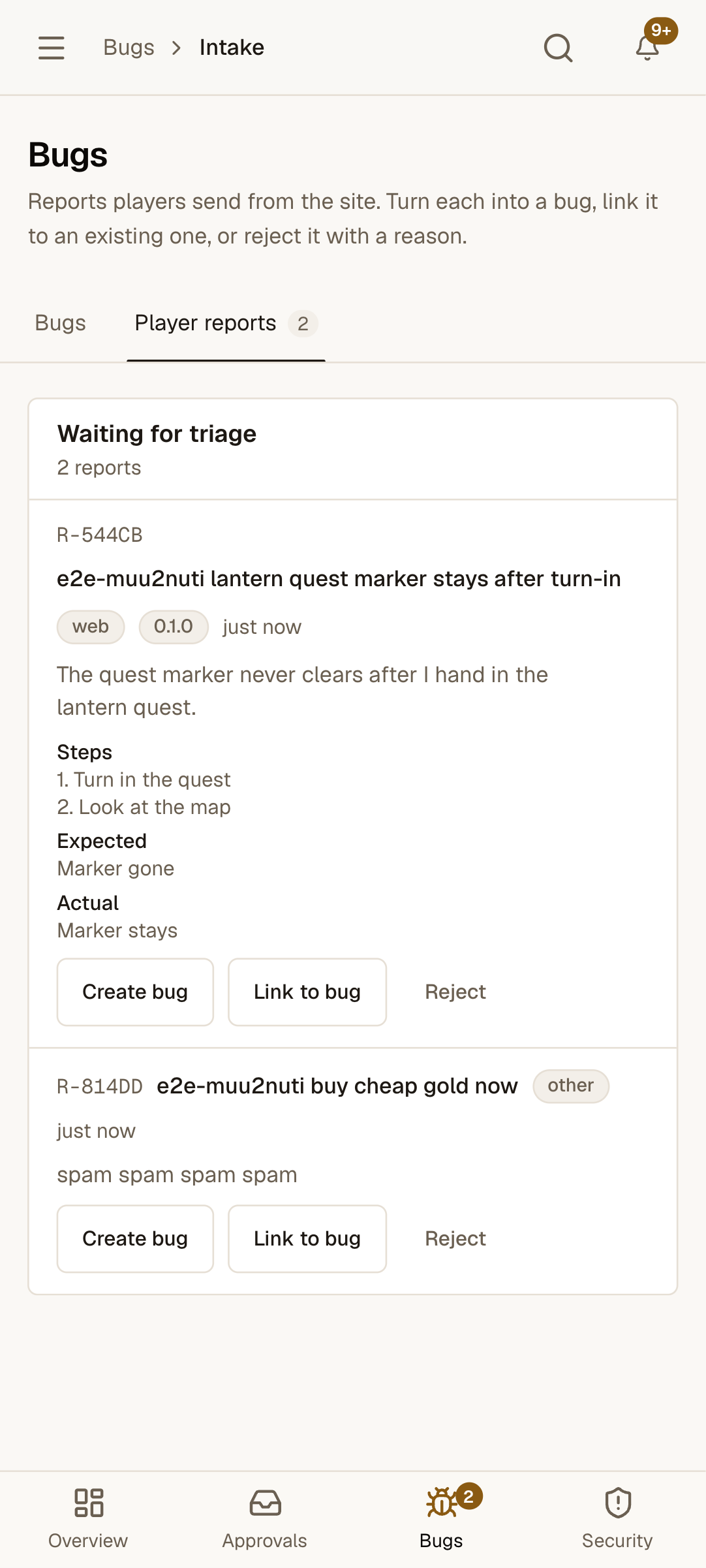This screenshot has height=1568, width=706.
Task: Click the 0.1.0 version tag
Action: point(174,627)
